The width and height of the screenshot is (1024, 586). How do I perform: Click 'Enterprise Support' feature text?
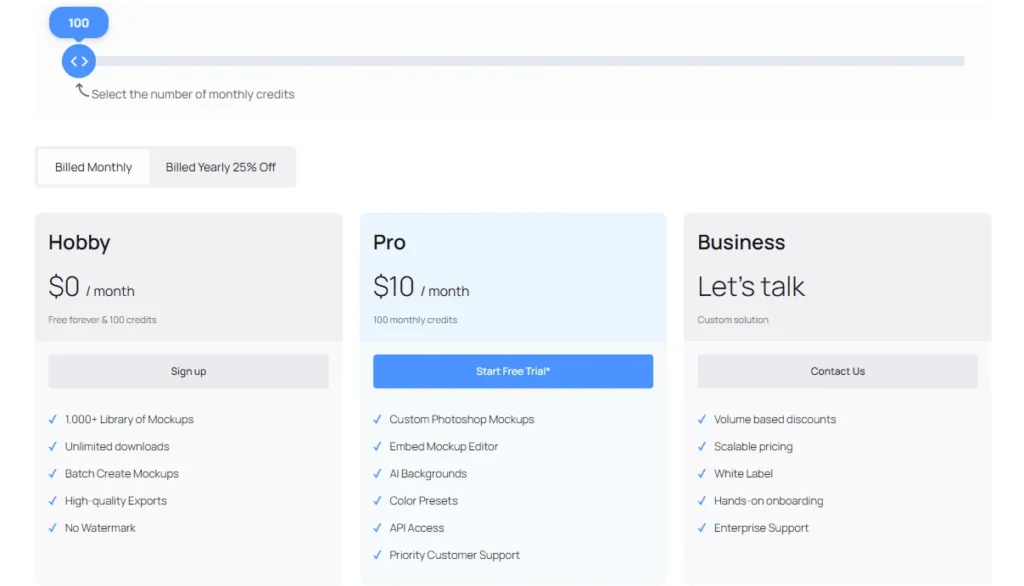click(761, 528)
